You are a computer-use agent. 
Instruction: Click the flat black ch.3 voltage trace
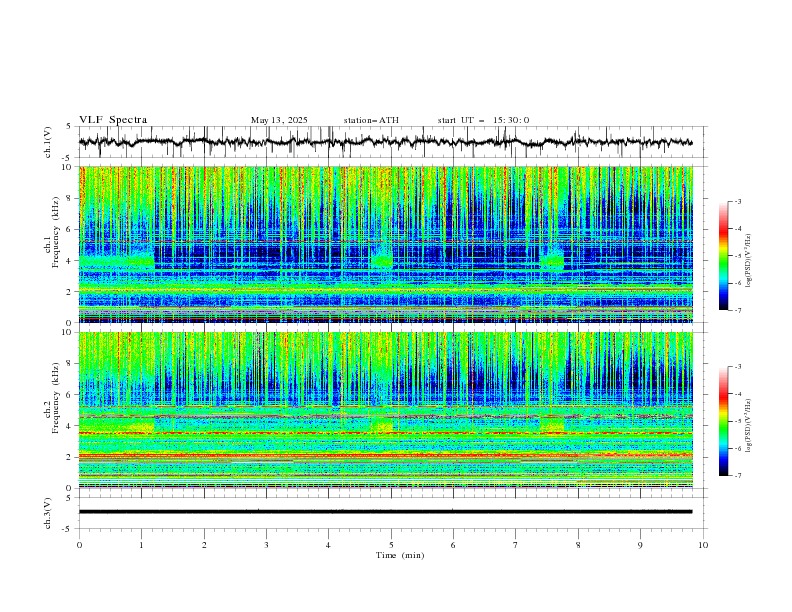tap(386, 512)
